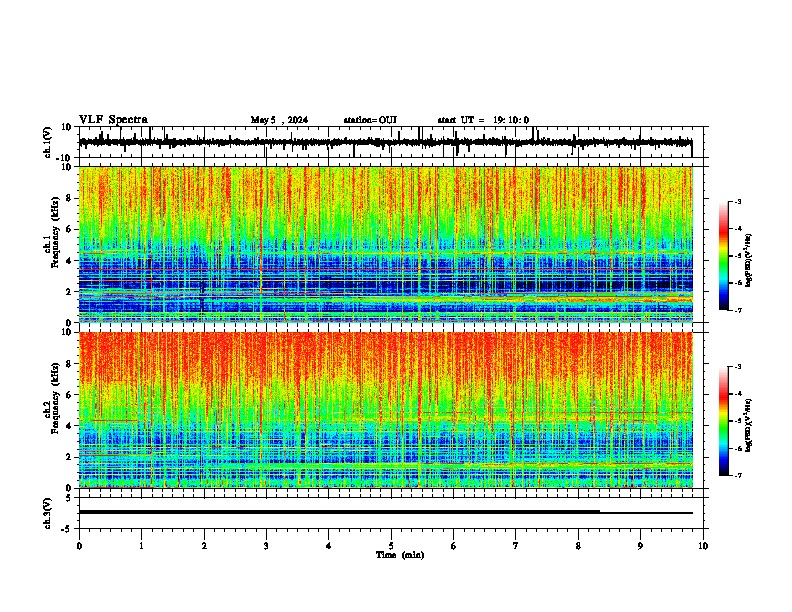Image resolution: width=792 pixels, height=612 pixels.
Task: Click time axis tick label "3"
Action: pos(266,546)
